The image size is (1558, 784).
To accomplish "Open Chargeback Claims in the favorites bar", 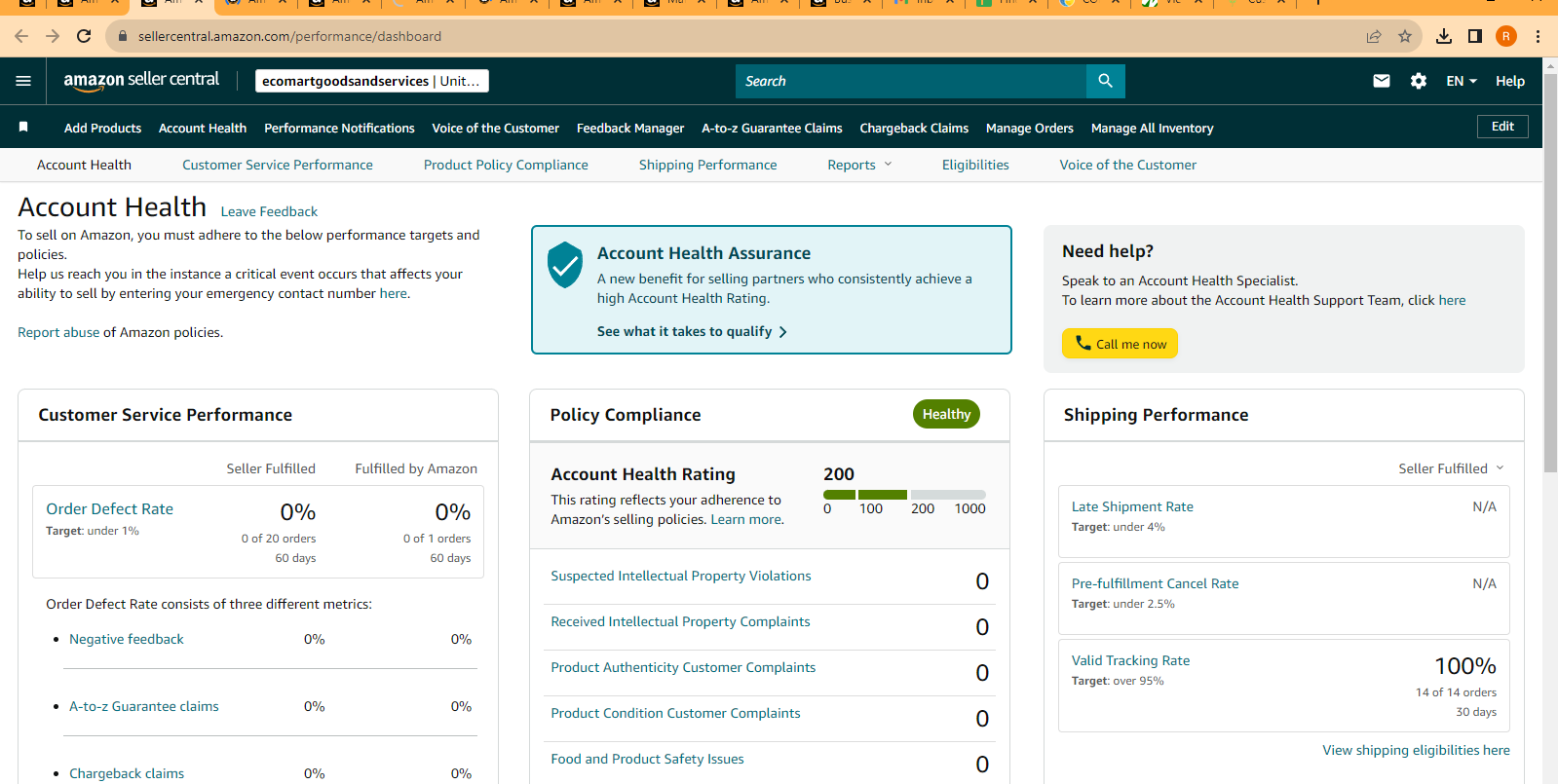I will pos(914,128).
